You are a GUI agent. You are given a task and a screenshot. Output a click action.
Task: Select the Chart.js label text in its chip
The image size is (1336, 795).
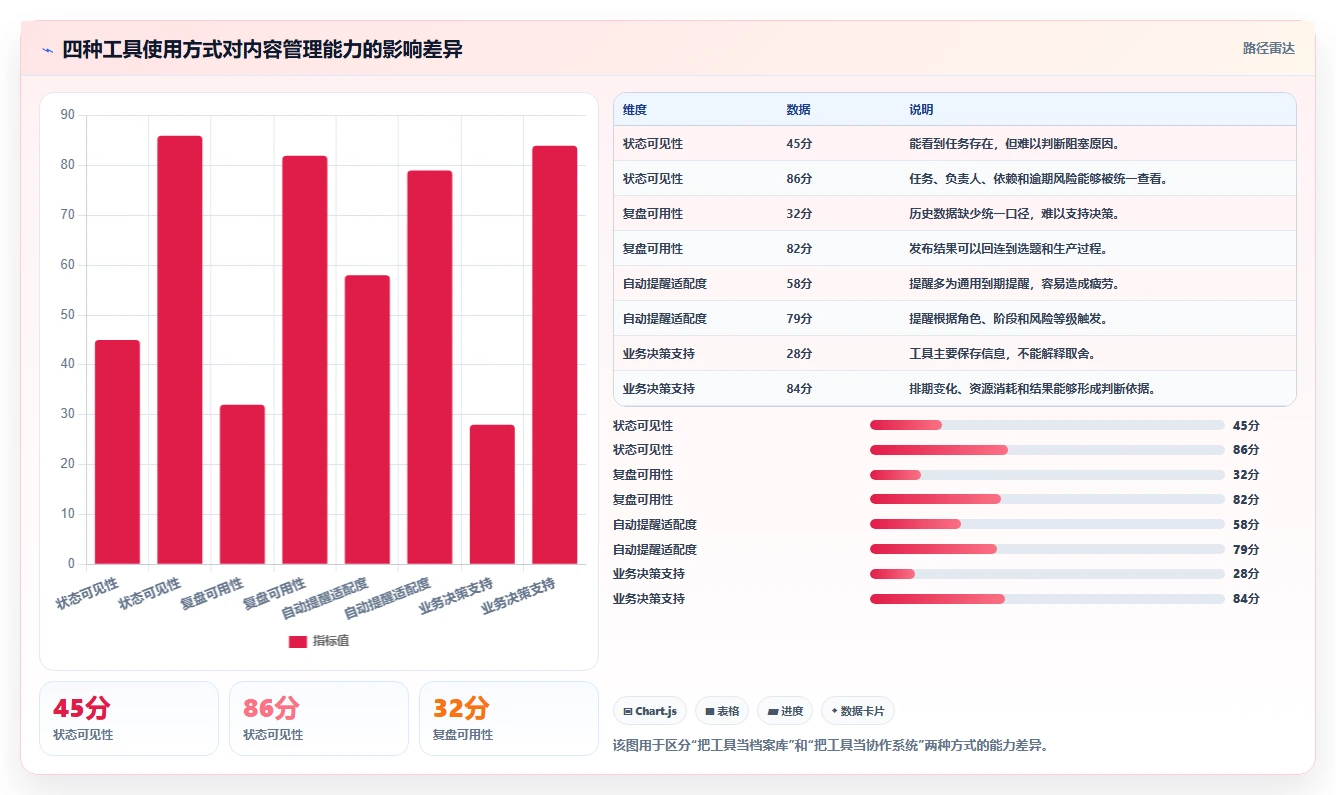pyautogui.click(x=656, y=711)
